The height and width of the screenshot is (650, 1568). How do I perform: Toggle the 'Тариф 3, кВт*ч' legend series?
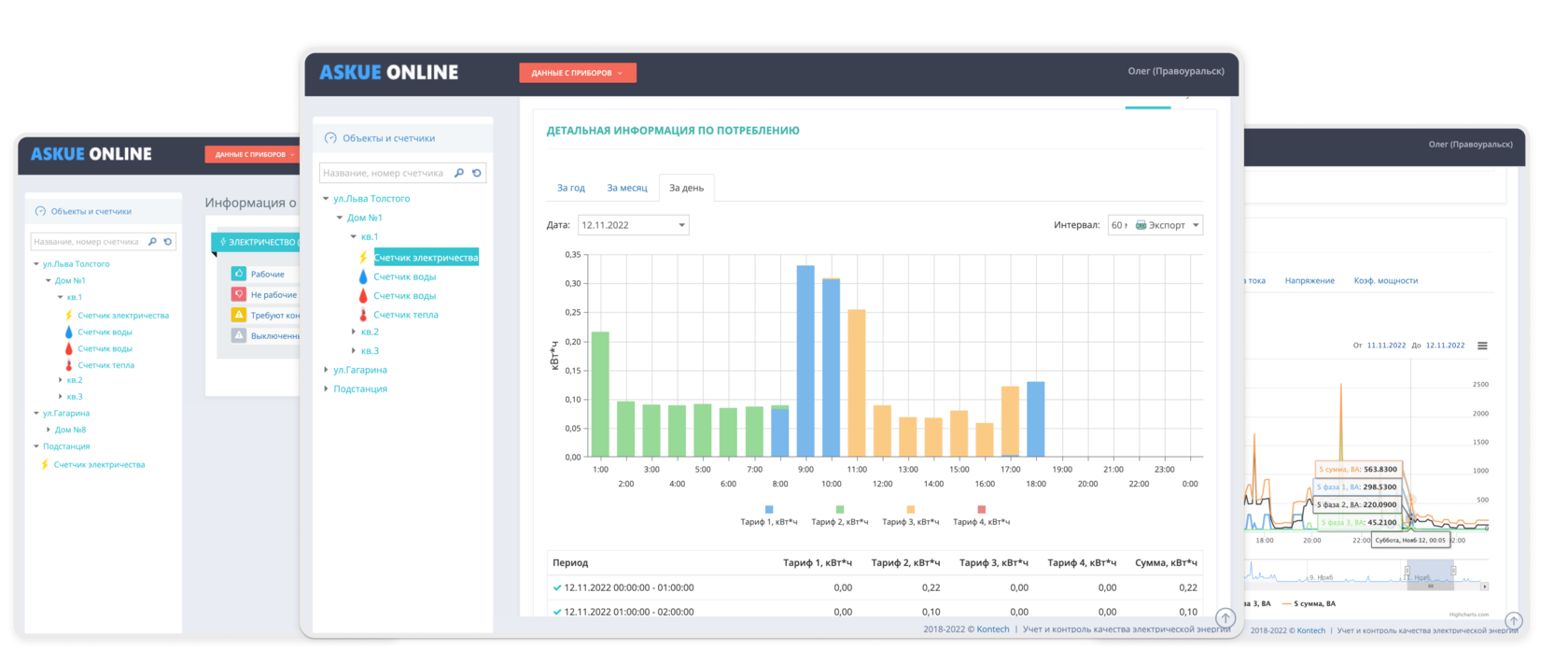click(911, 516)
